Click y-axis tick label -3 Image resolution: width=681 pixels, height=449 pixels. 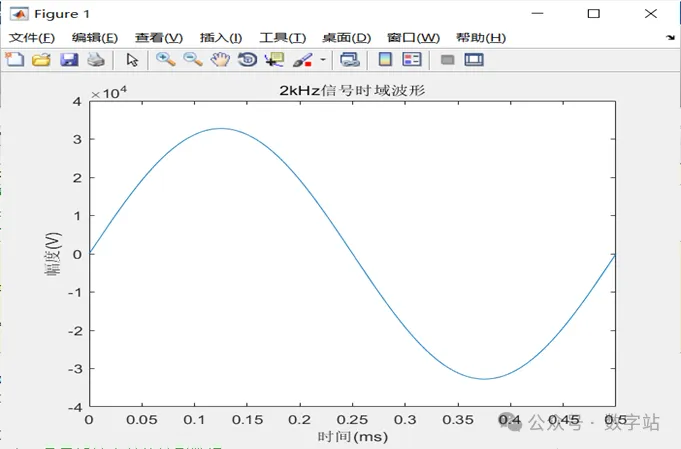(x=75, y=369)
